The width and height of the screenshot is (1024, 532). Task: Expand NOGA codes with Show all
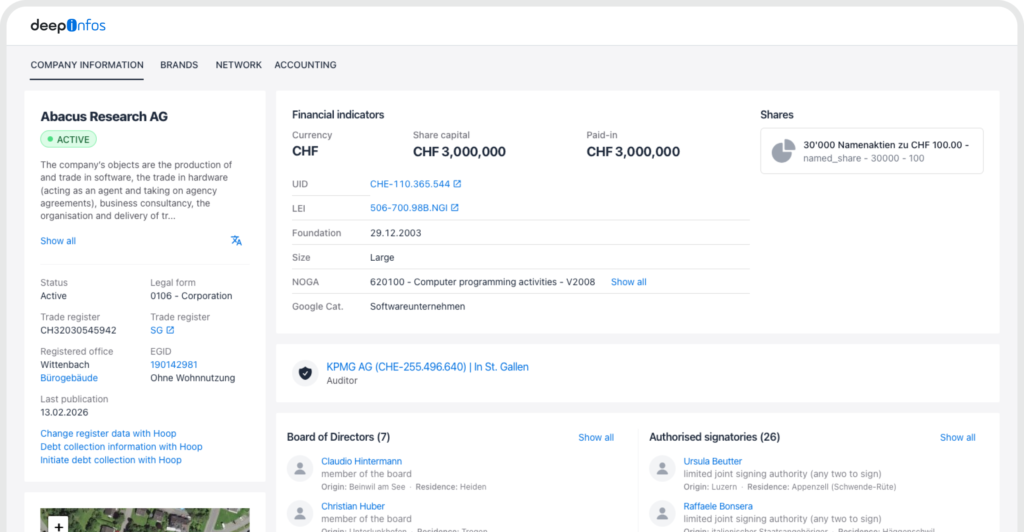click(x=628, y=282)
